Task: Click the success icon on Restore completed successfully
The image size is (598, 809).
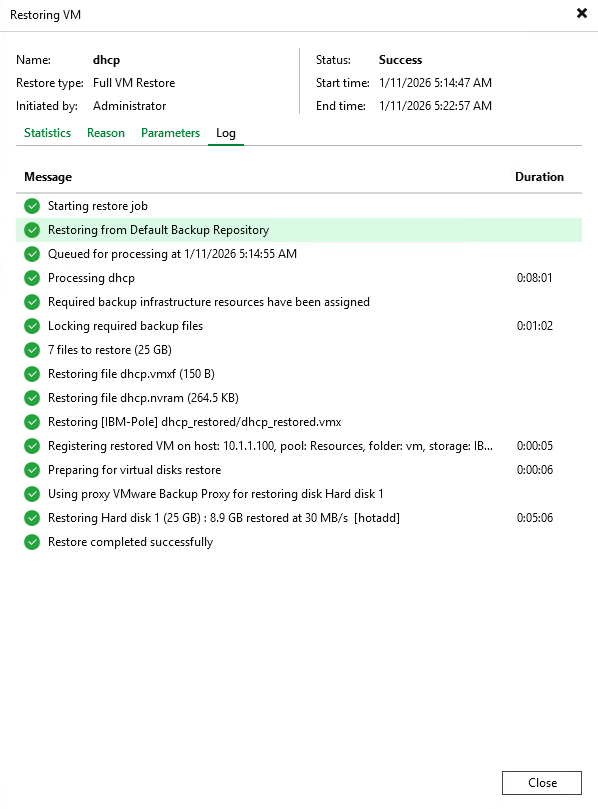Action: click(32, 542)
